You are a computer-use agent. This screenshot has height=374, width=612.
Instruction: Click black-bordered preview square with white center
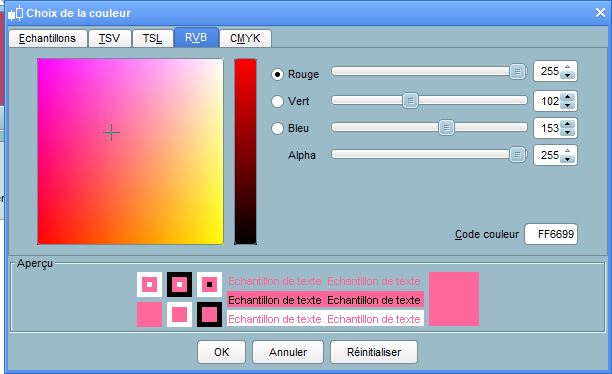click(x=180, y=285)
